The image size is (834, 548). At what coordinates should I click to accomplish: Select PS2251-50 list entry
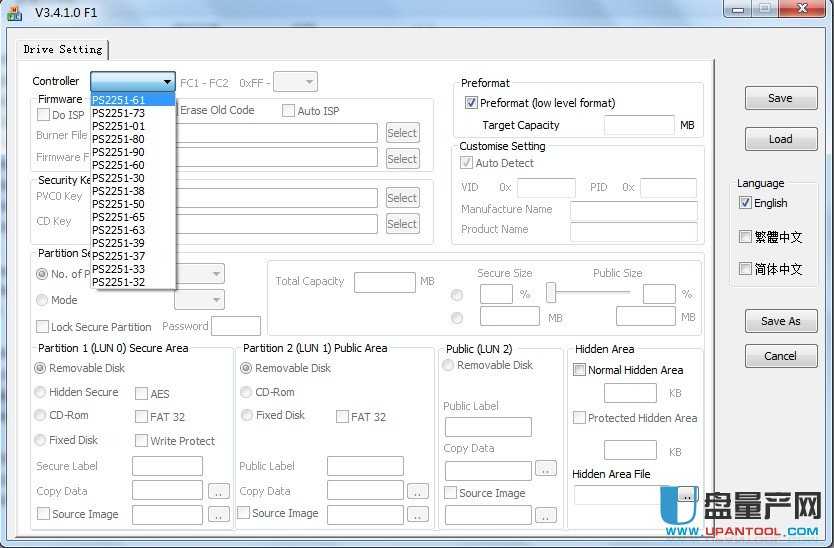(118, 204)
